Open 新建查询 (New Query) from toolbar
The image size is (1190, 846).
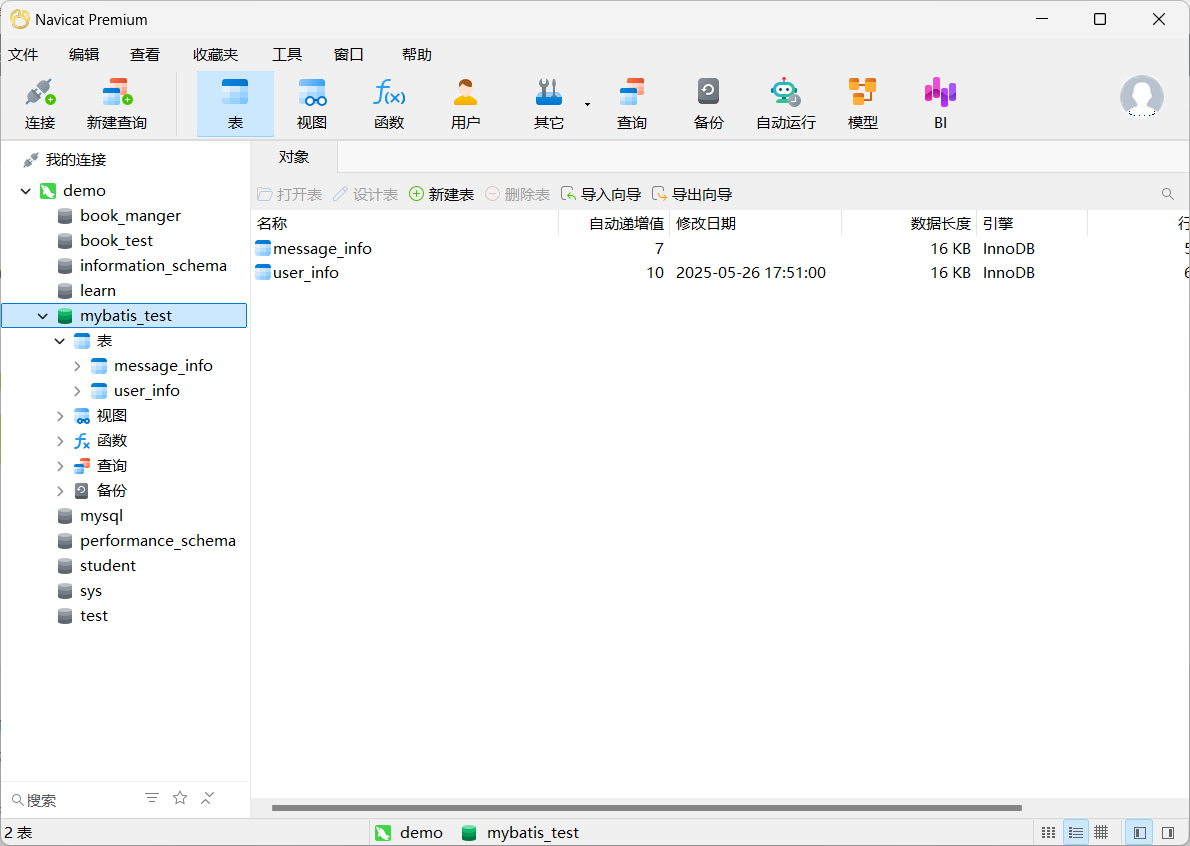[x=117, y=103]
